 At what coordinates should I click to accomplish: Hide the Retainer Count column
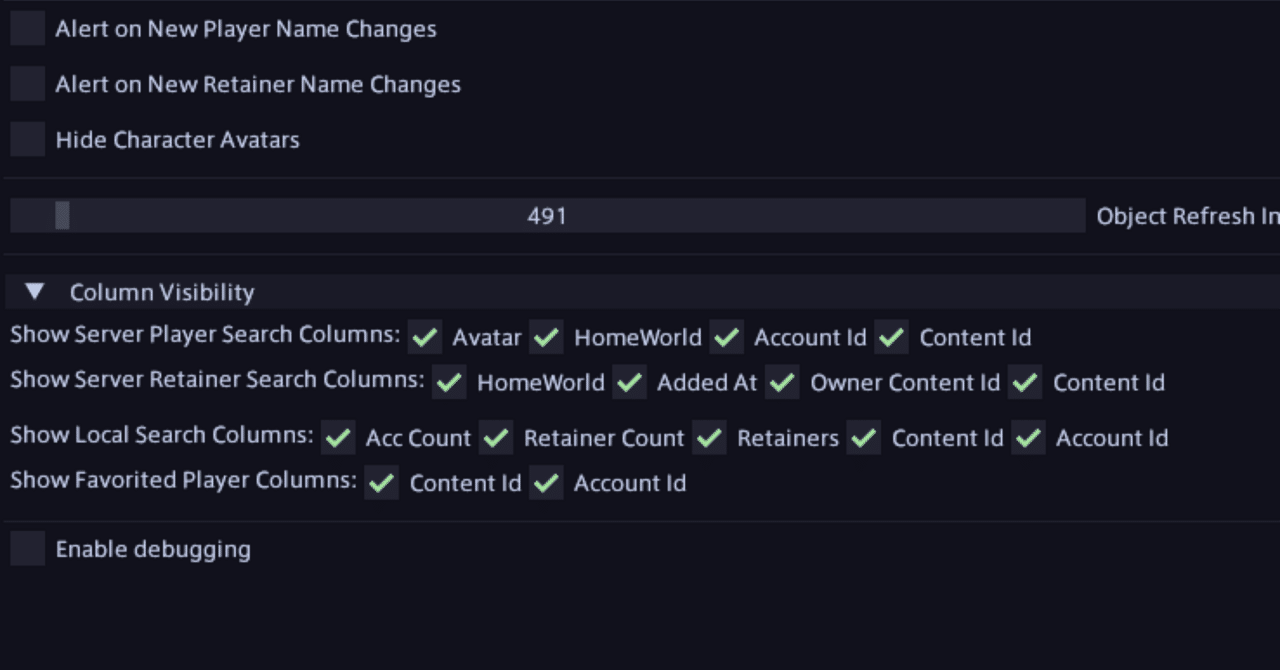pyautogui.click(x=496, y=437)
